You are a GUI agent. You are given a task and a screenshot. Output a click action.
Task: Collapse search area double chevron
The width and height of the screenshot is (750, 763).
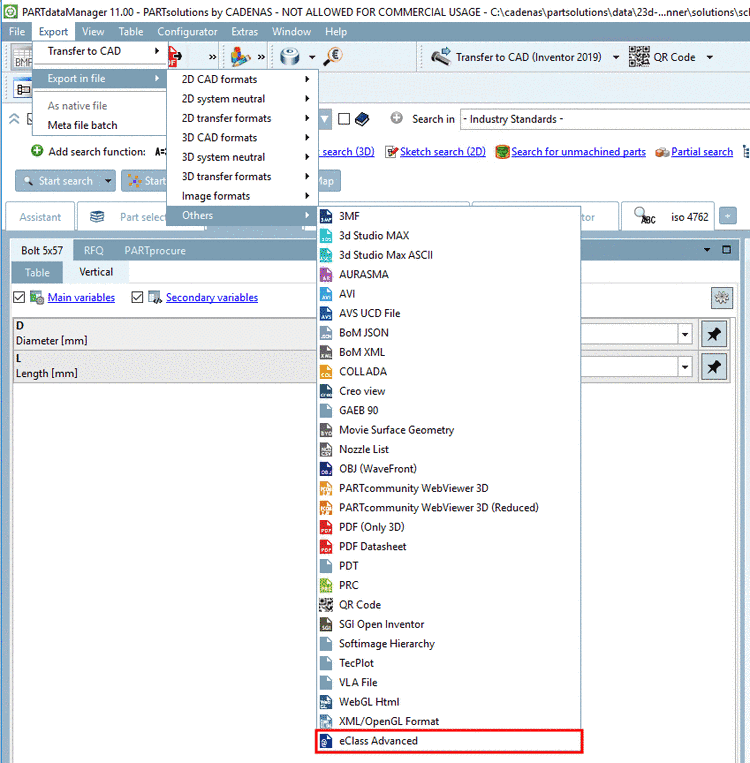click(x=14, y=118)
